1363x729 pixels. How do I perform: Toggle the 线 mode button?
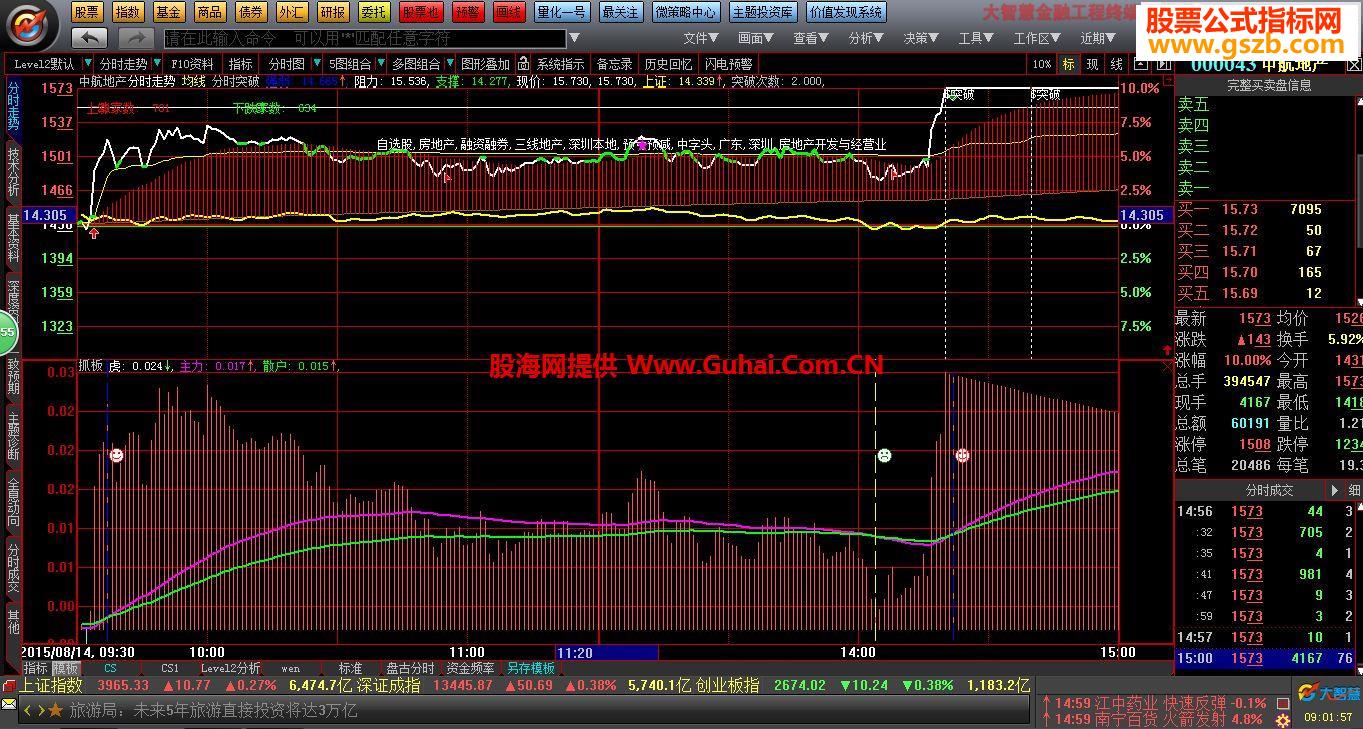[x=1116, y=64]
